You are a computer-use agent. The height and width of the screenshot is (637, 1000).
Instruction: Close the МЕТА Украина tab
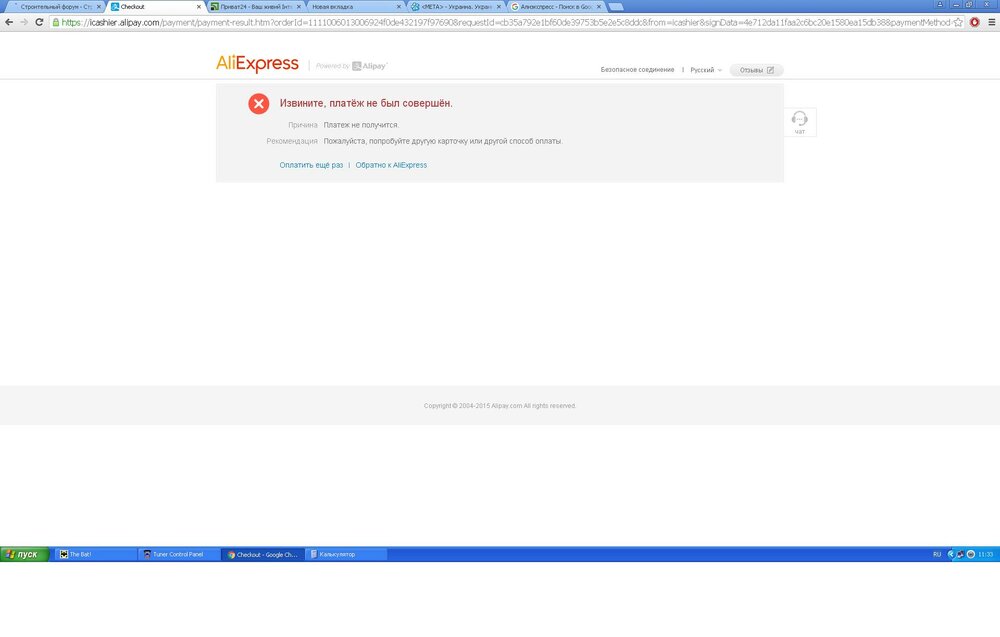click(499, 7)
